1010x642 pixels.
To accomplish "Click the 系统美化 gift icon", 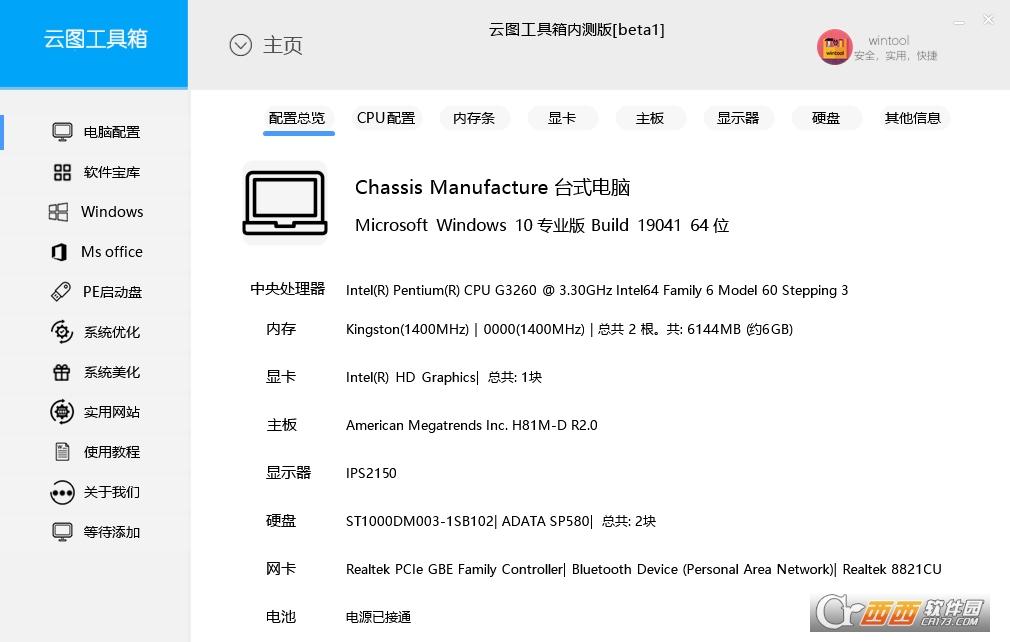I will [62, 372].
